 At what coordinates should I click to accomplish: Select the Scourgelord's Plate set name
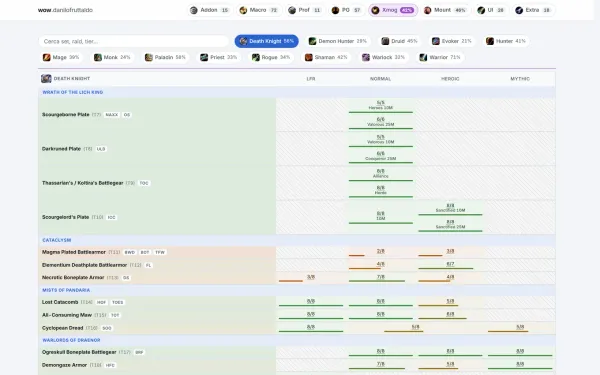pyautogui.click(x=65, y=217)
